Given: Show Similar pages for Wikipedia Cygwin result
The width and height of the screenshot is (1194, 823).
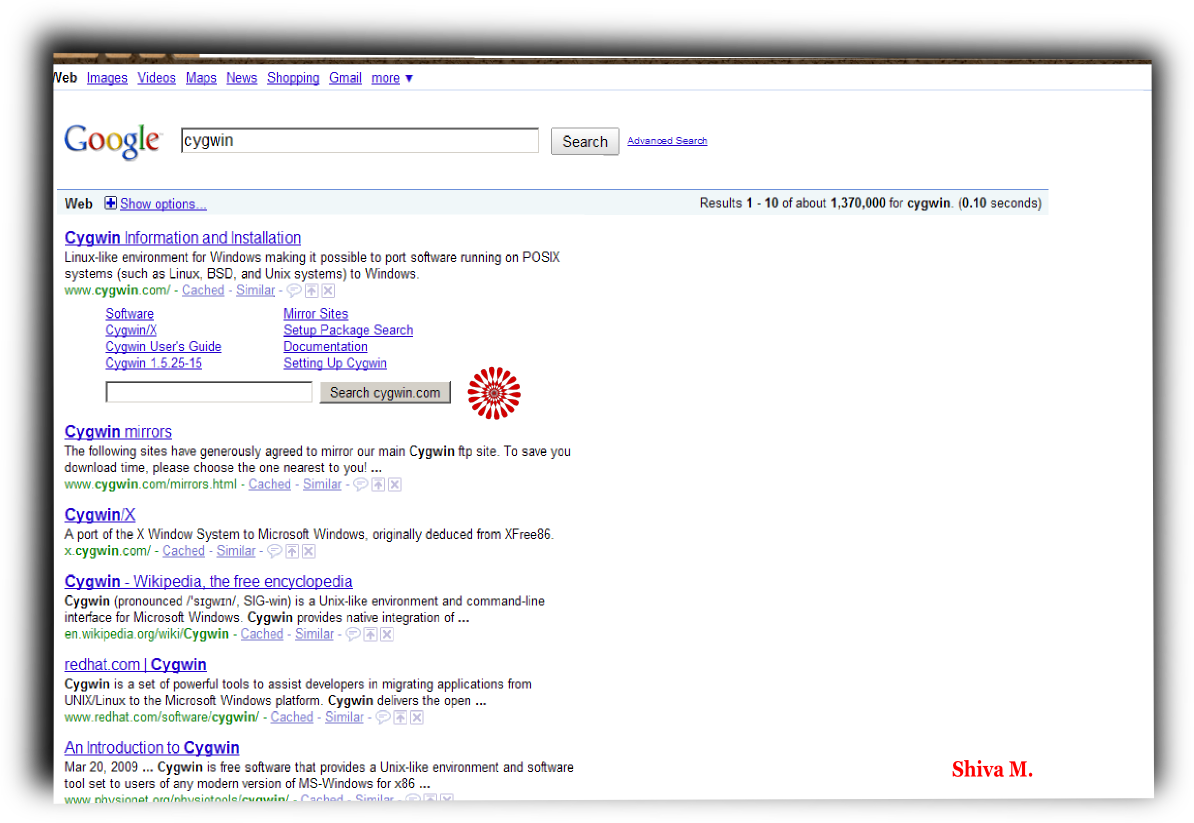Looking at the screenshot, I should pyautogui.click(x=314, y=634).
